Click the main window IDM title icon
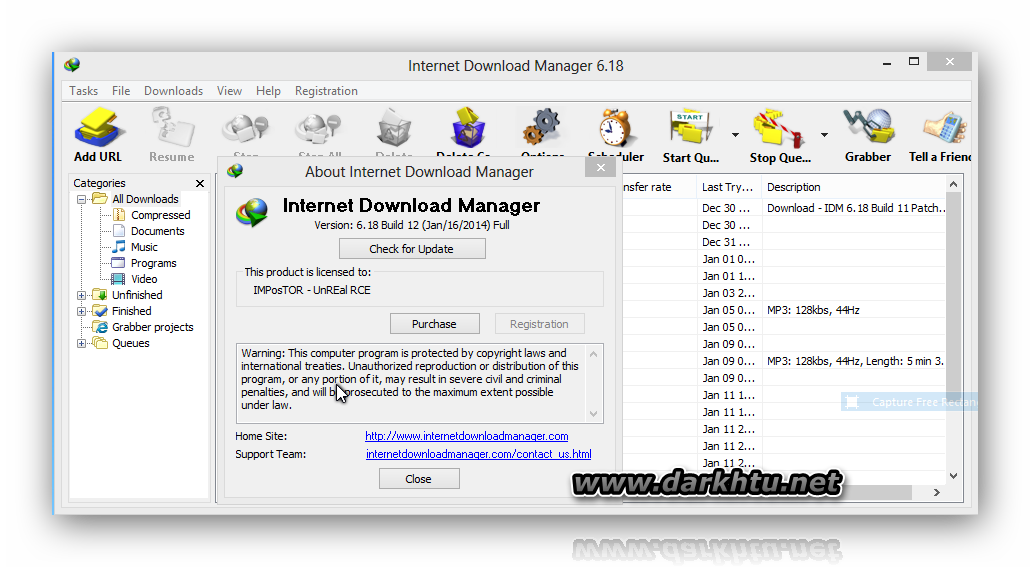 (x=72, y=64)
